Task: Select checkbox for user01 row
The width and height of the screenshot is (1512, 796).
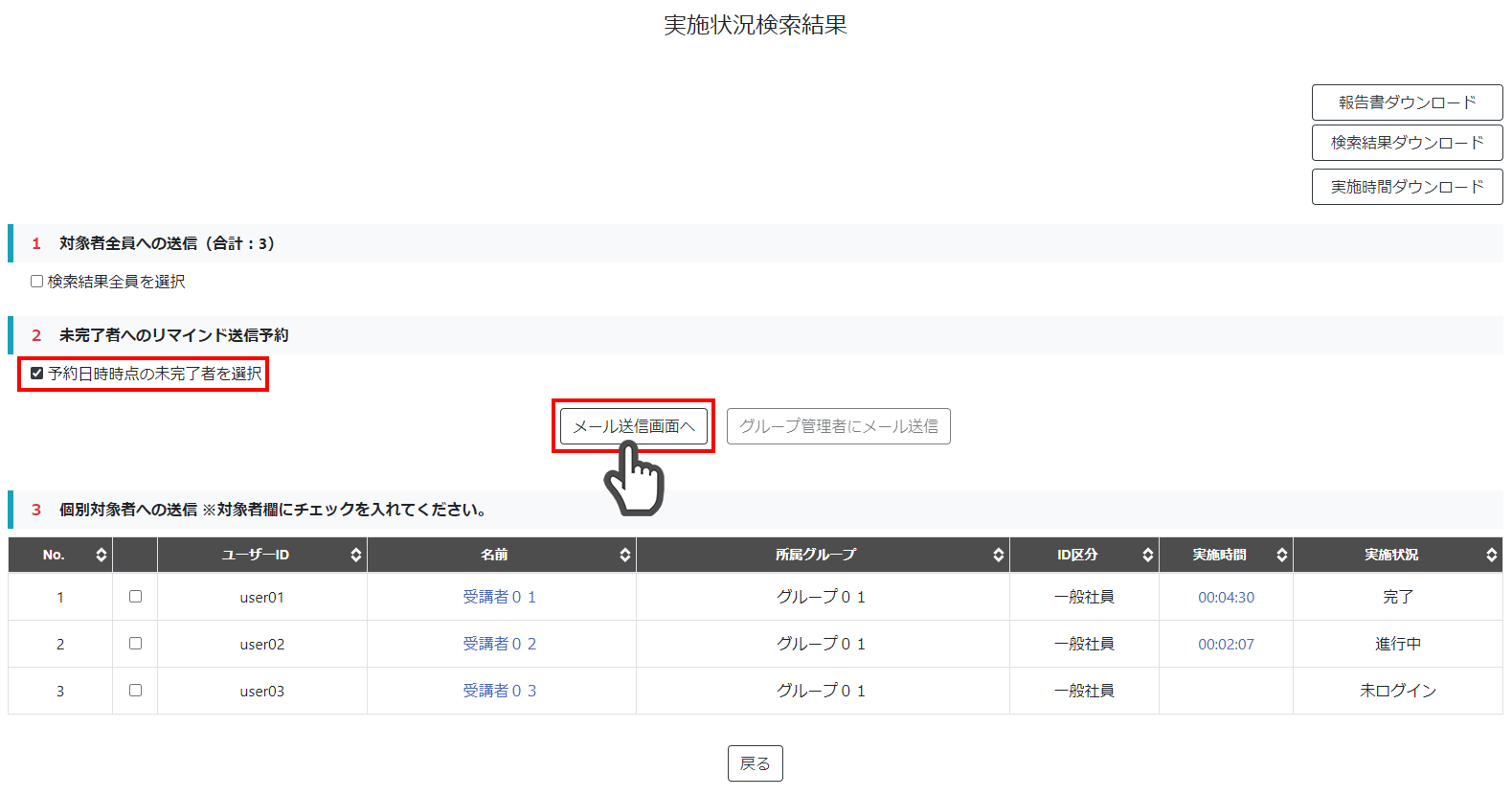Action: (x=135, y=597)
